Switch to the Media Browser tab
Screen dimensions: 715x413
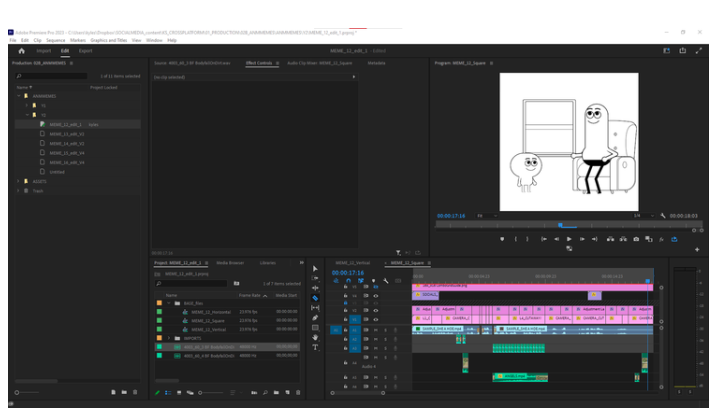point(230,263)
